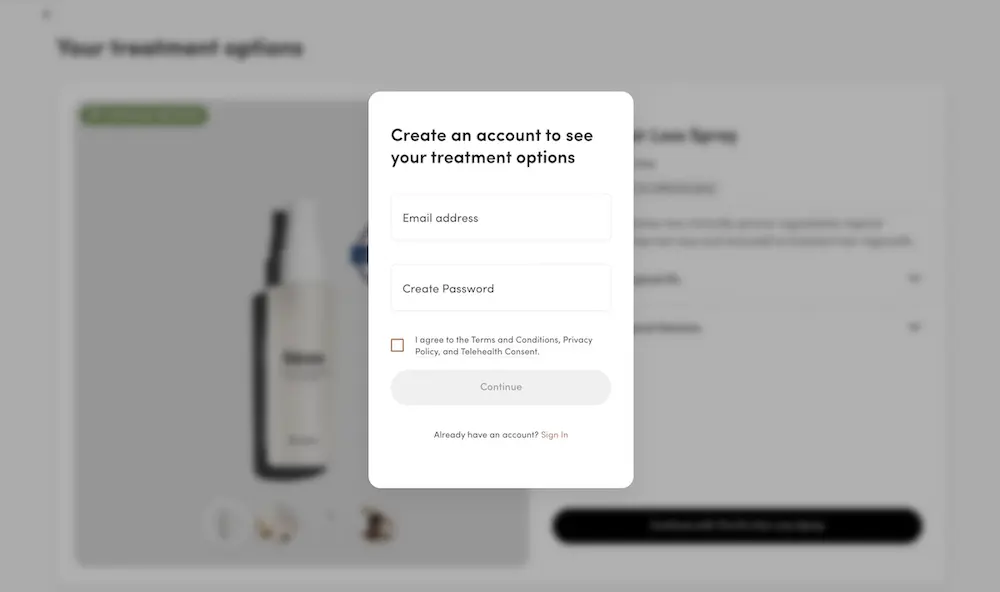Click the Sign In link
This screenshot has height=592, width=1000.
pyautogui.click(x=554, y=434)
